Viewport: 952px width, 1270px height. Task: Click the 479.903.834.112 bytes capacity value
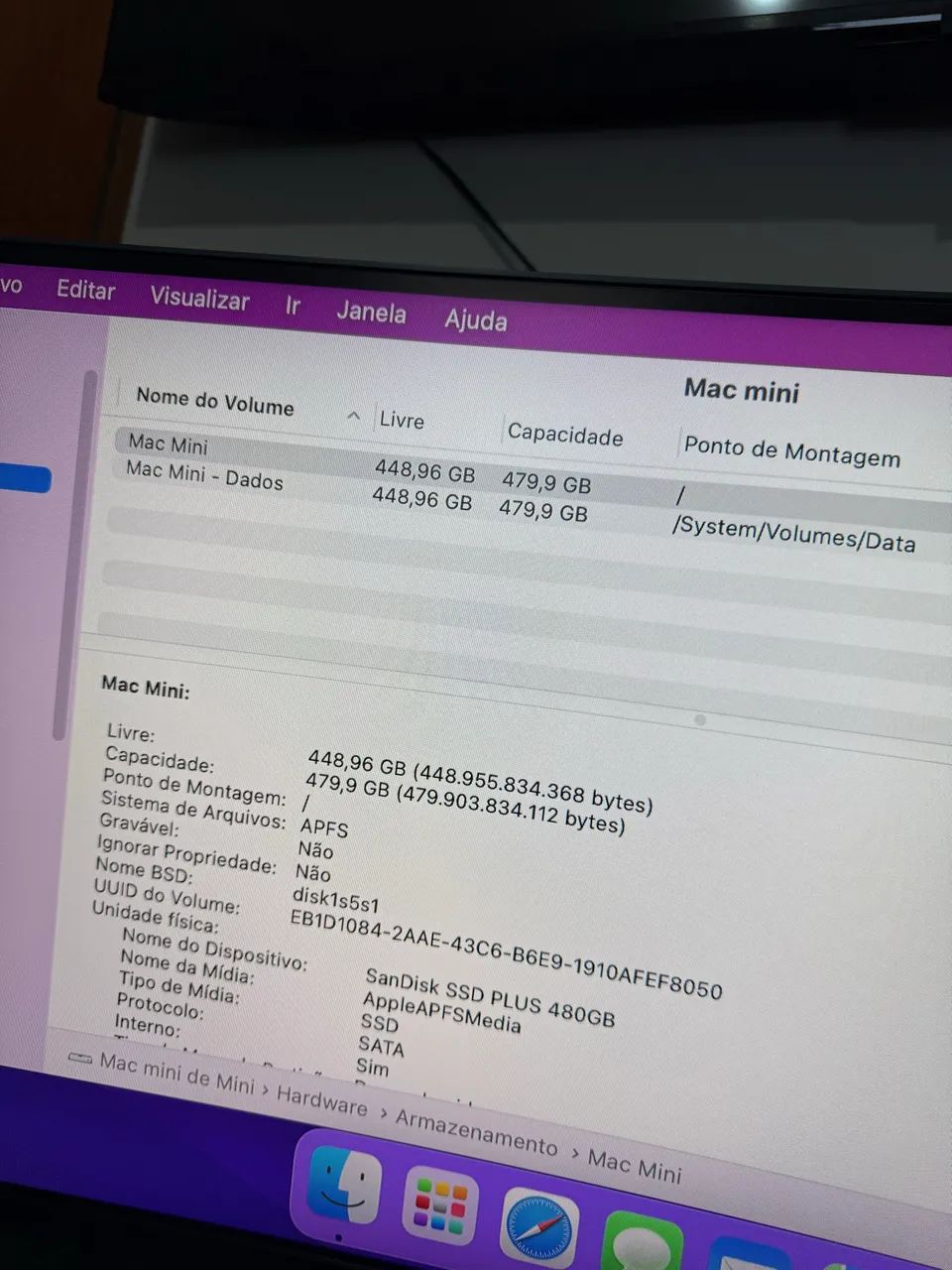point(511,809)
